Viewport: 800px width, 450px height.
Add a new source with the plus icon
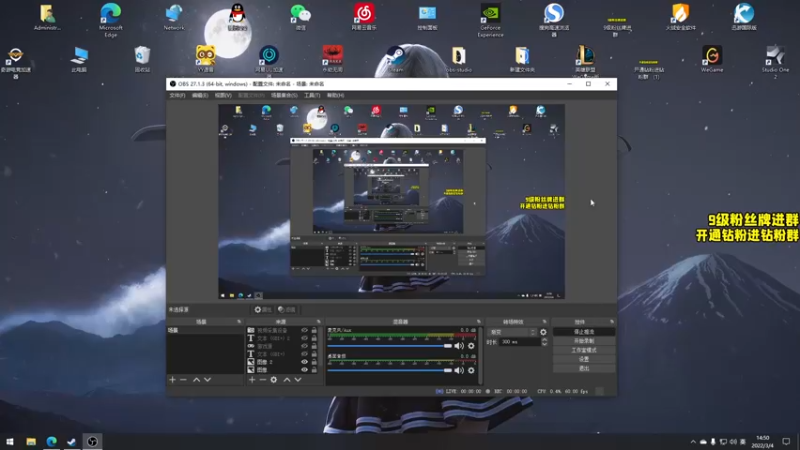click(x=252, y=380)
